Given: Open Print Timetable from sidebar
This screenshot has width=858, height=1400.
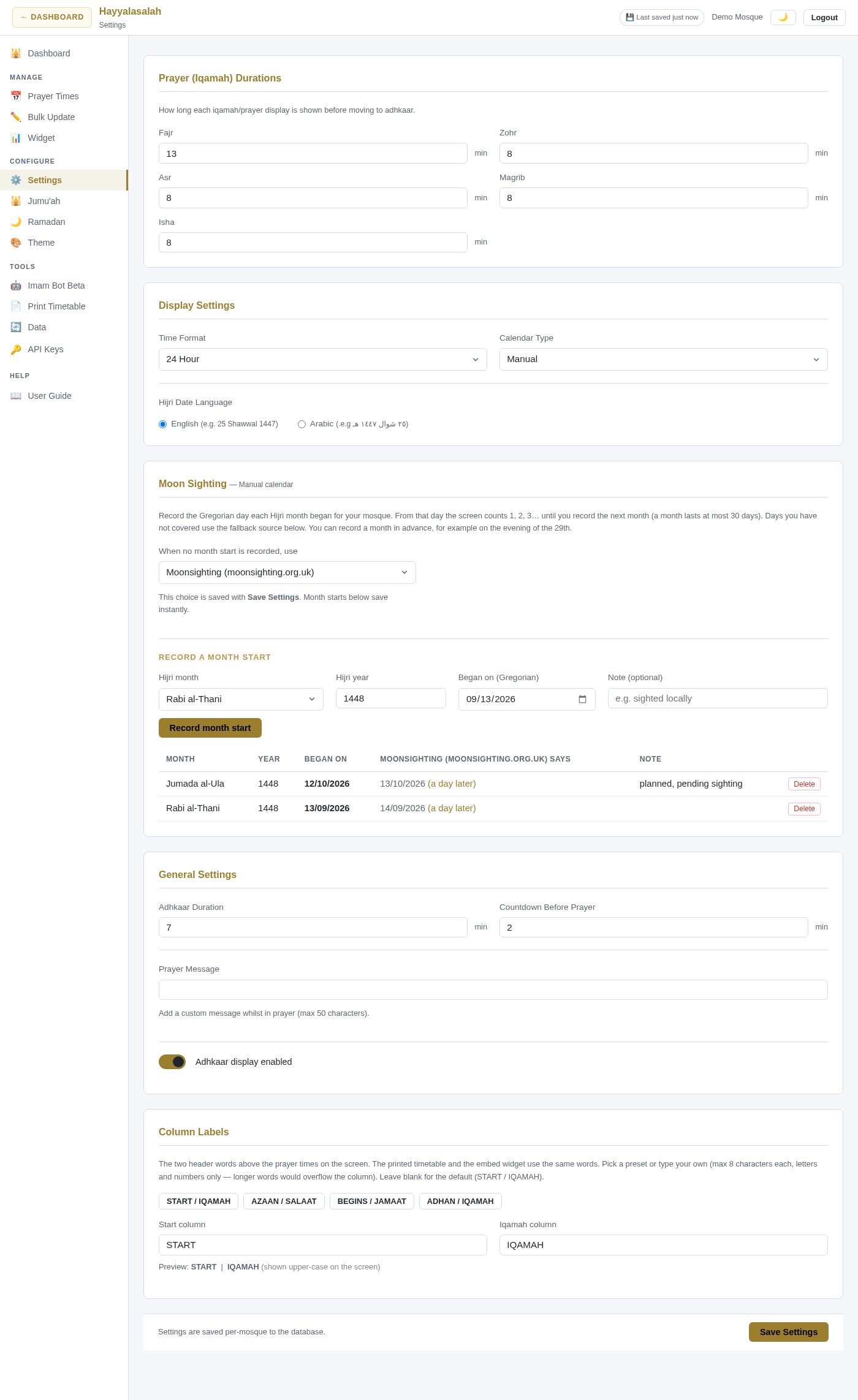Looking at the screenshot, I should coord(64,306).
